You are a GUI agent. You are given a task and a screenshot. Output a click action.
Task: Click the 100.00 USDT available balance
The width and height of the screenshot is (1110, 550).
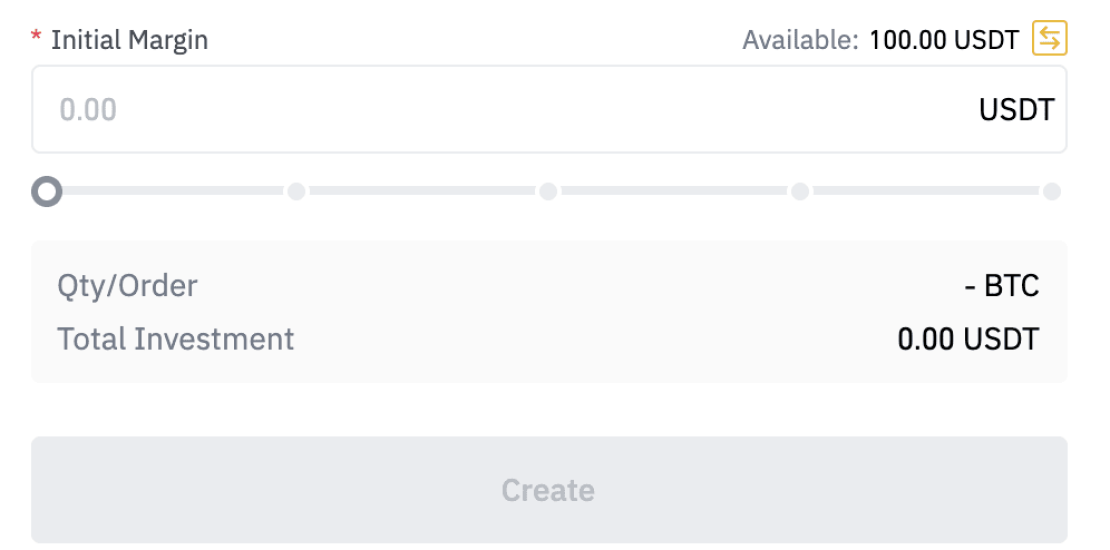point(943,40)
